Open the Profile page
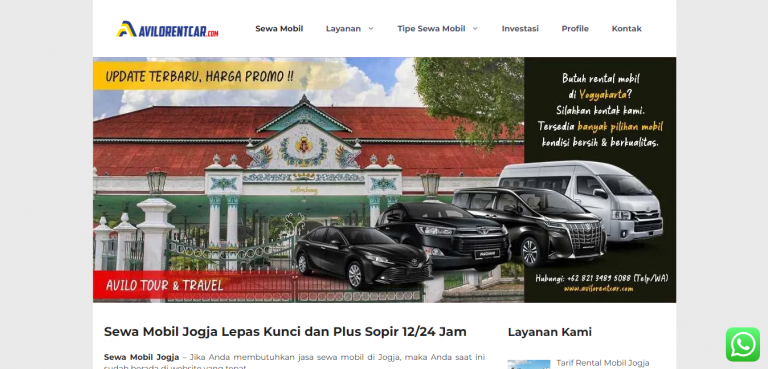The width and height of the screenshot is (768, 369). tap(575, 28)
